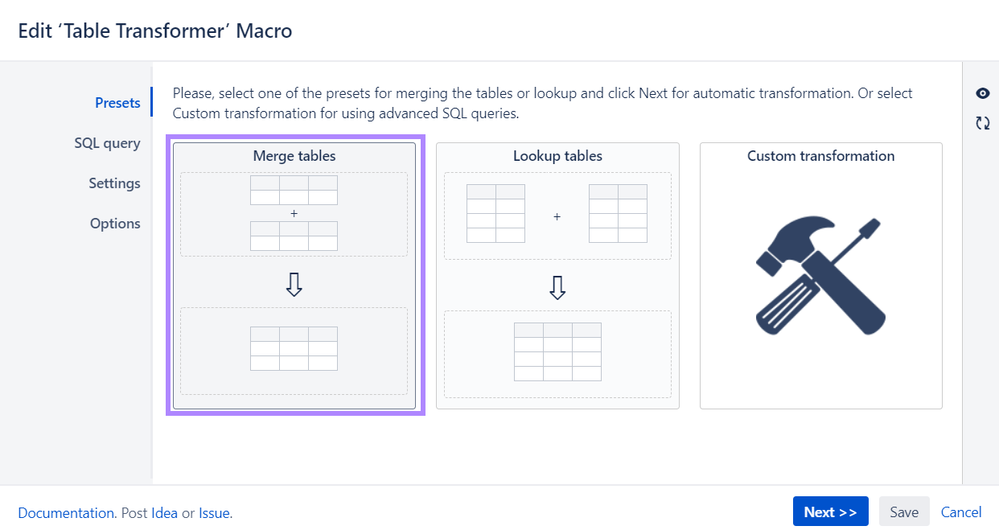
Task: Click the refresh arrows icon
Action: tap(982, 123)
